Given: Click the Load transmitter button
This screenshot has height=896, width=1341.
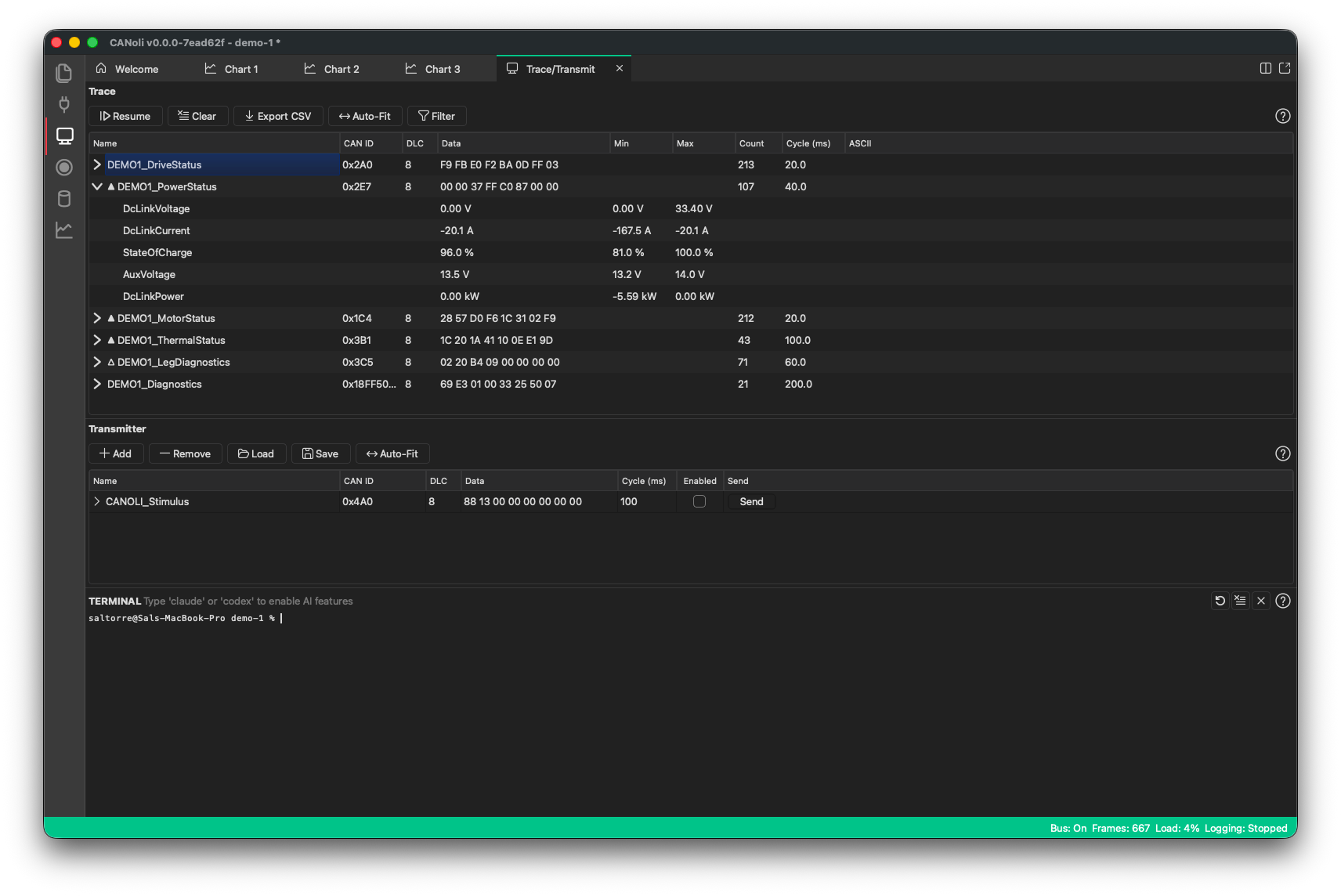Looking at the screenshot, I should [256, 453].
